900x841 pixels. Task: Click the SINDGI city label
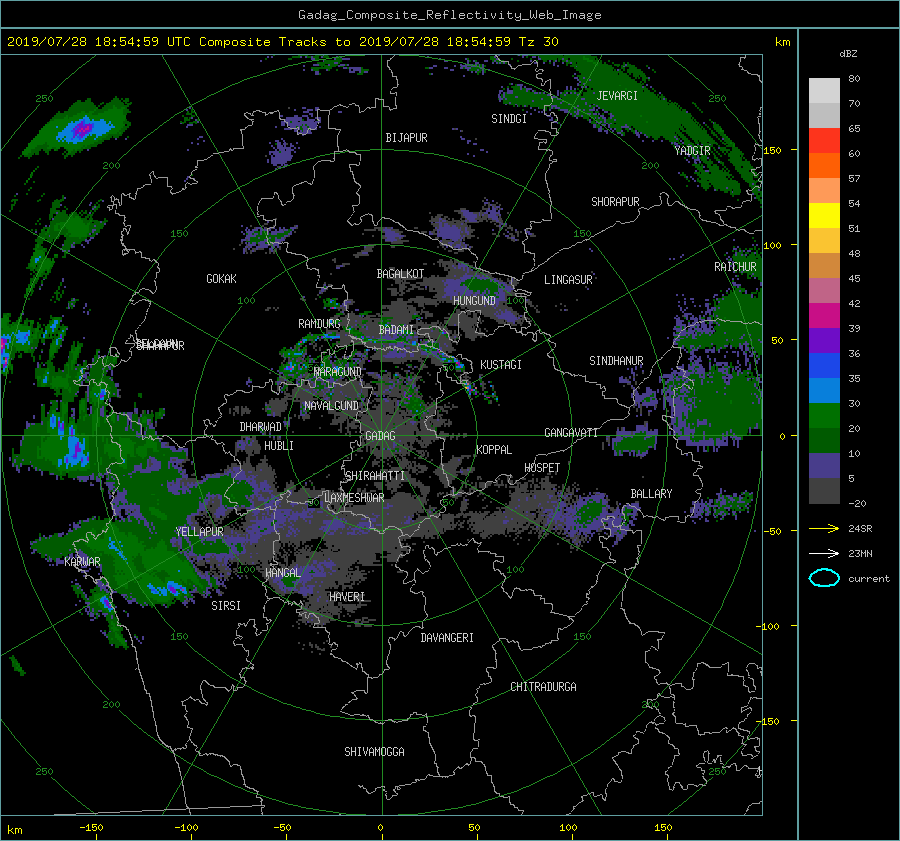click(x=509, y=119)
